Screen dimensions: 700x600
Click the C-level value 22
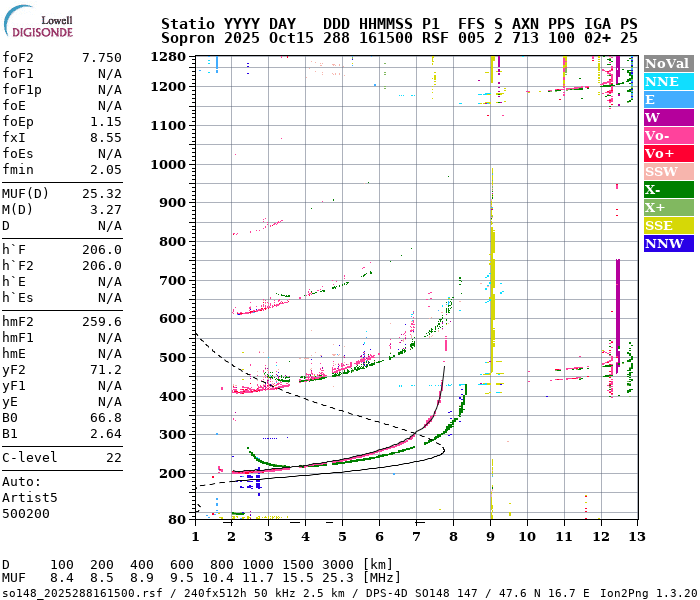113,457
